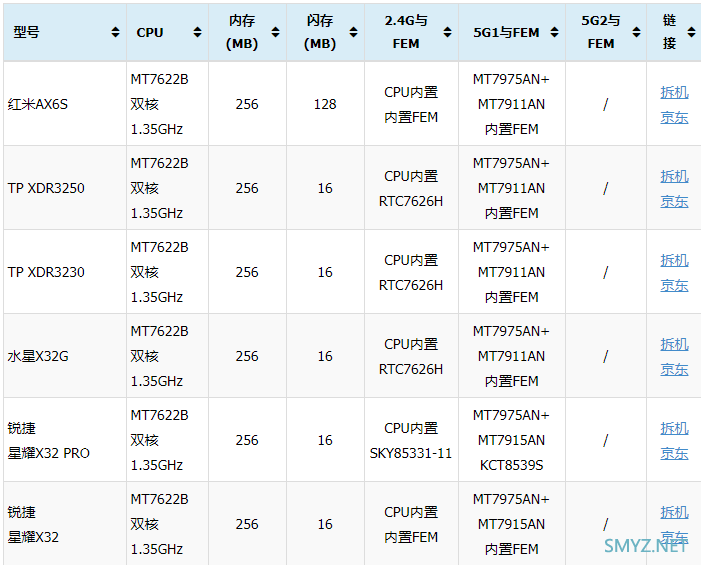Viewport: 701px width, 565px height.
Task: Sort by CPU column arrows
Action: (x=197, y=32)
